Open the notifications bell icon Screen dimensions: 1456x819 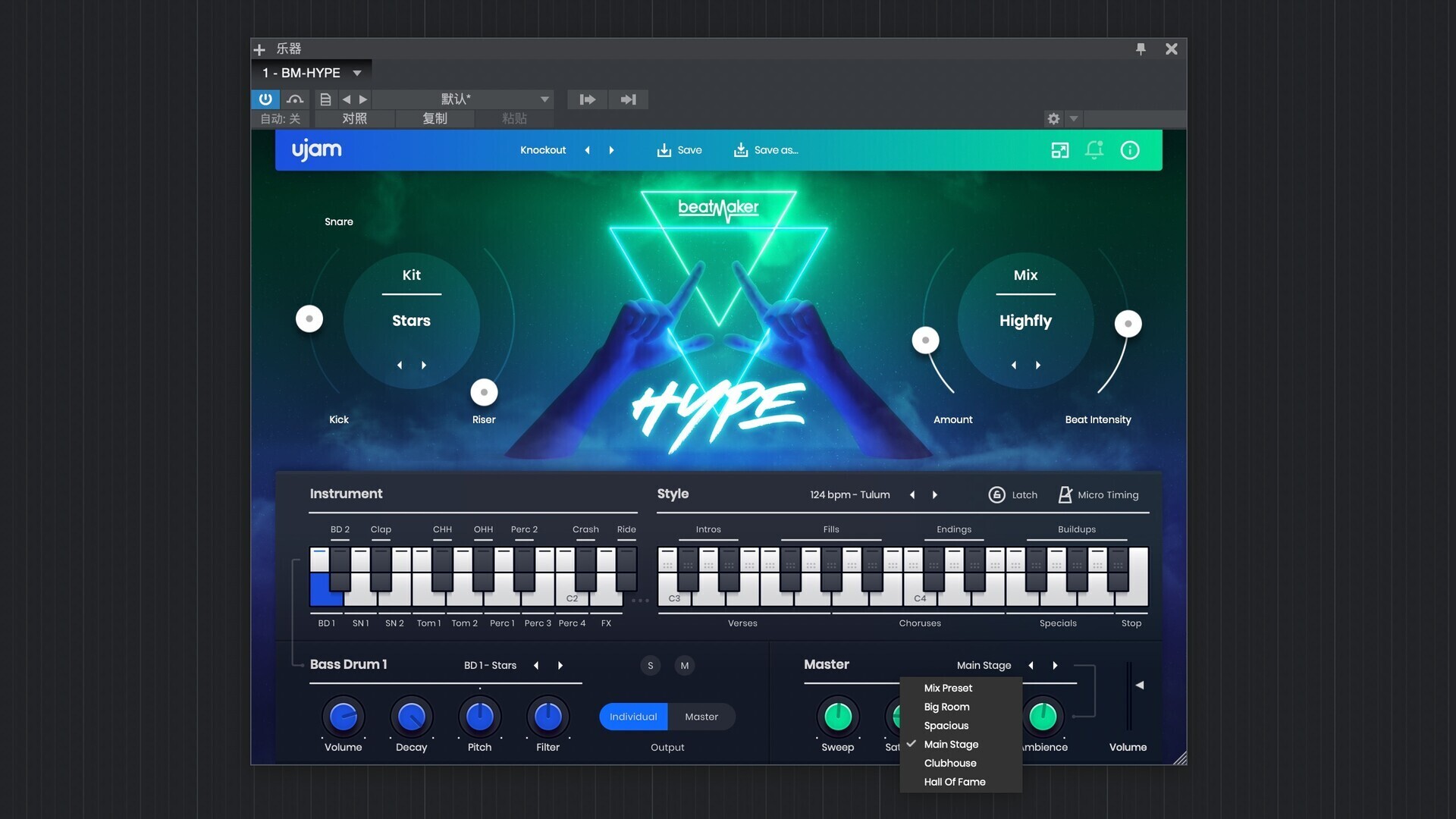tap(1094, 150)
